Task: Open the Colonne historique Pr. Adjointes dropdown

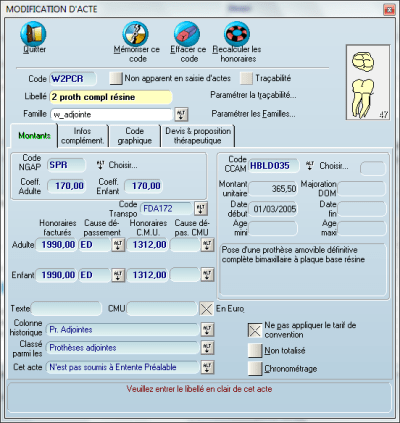Action: [x=207, y=330]
